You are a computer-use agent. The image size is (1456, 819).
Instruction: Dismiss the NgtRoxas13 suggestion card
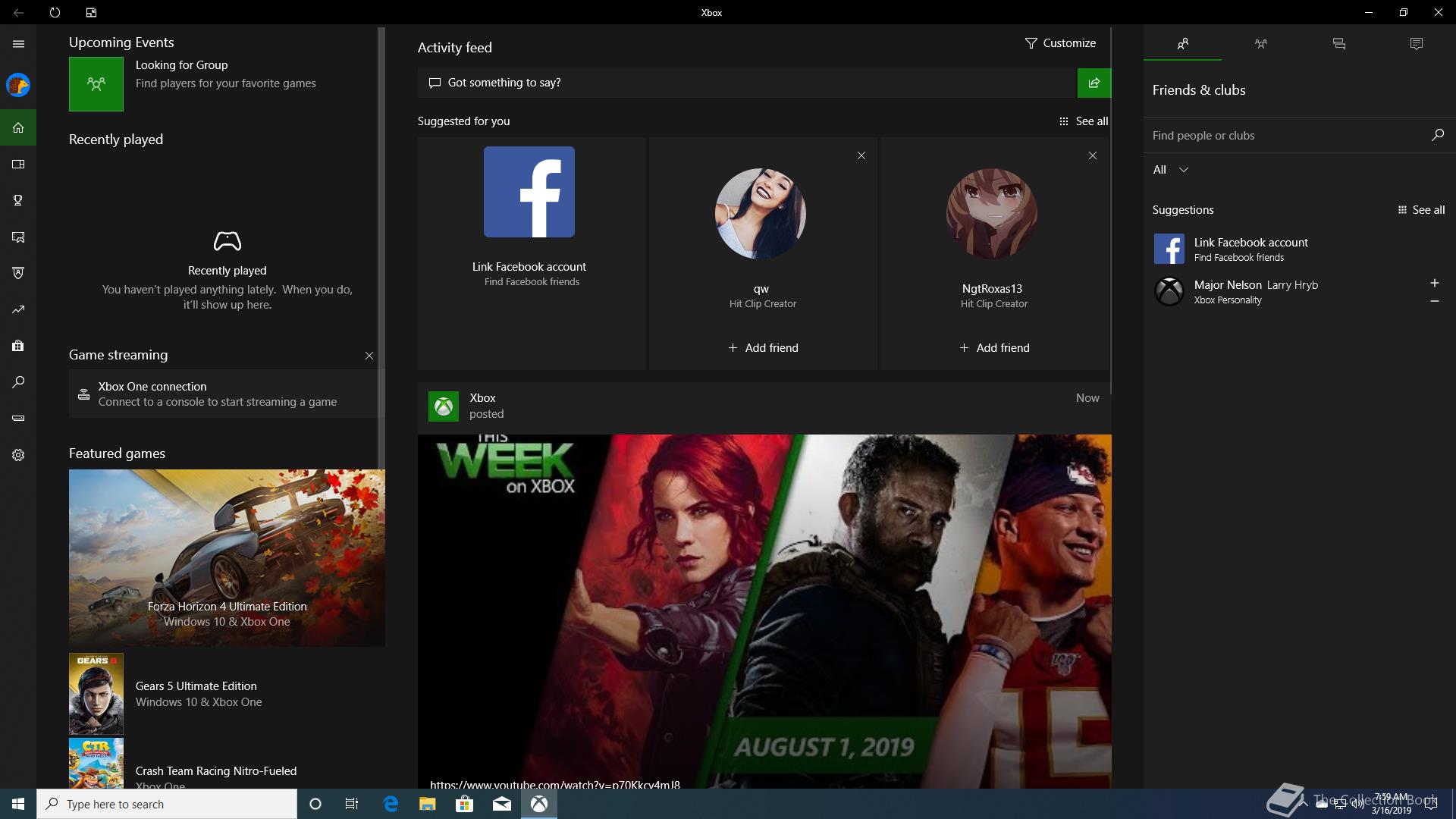tap(1092, 155)
